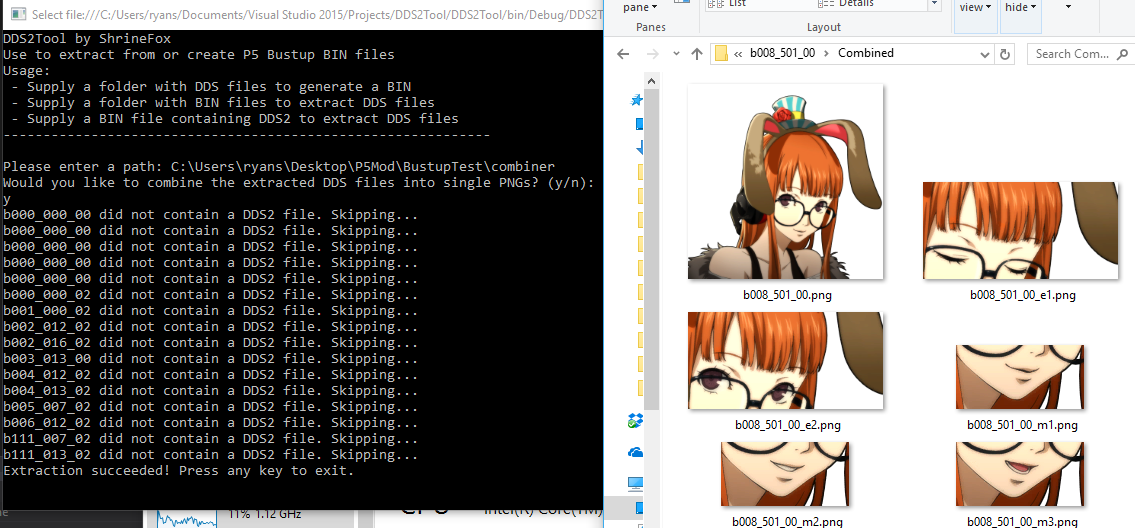
Task: Click the file name b008_501_00_m1.png
Action: click(x=1023, y=425)
